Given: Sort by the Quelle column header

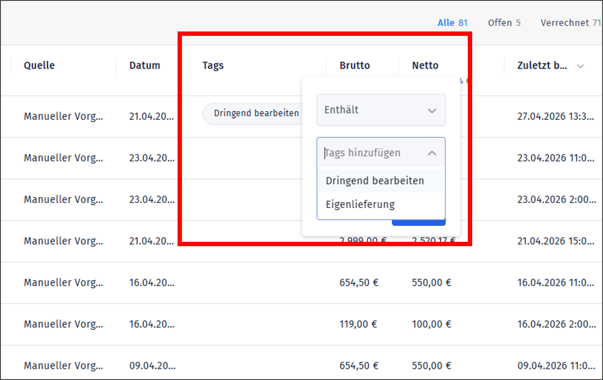Looking at the screenshot, I should click(39, 65).
